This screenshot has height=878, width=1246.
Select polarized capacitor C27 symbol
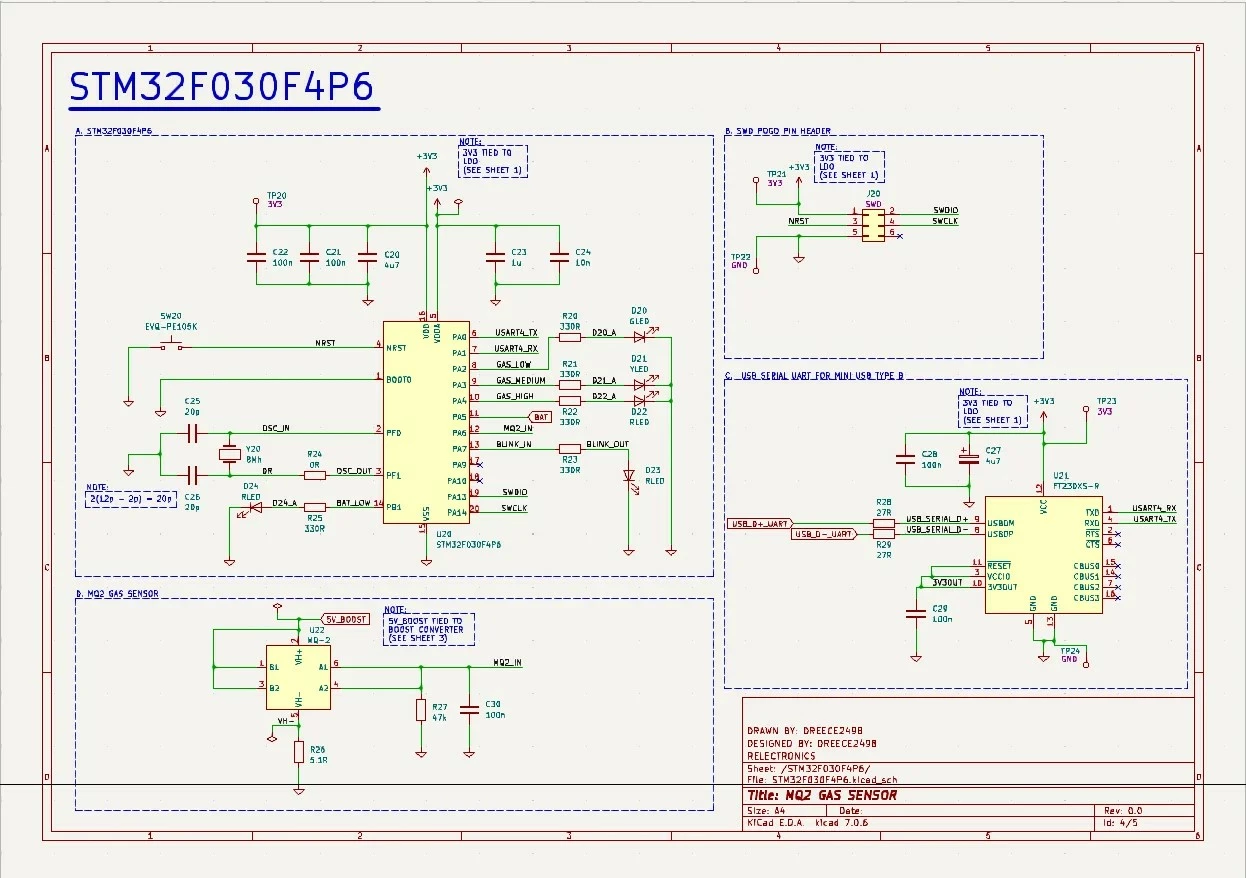tap(968, 458)
